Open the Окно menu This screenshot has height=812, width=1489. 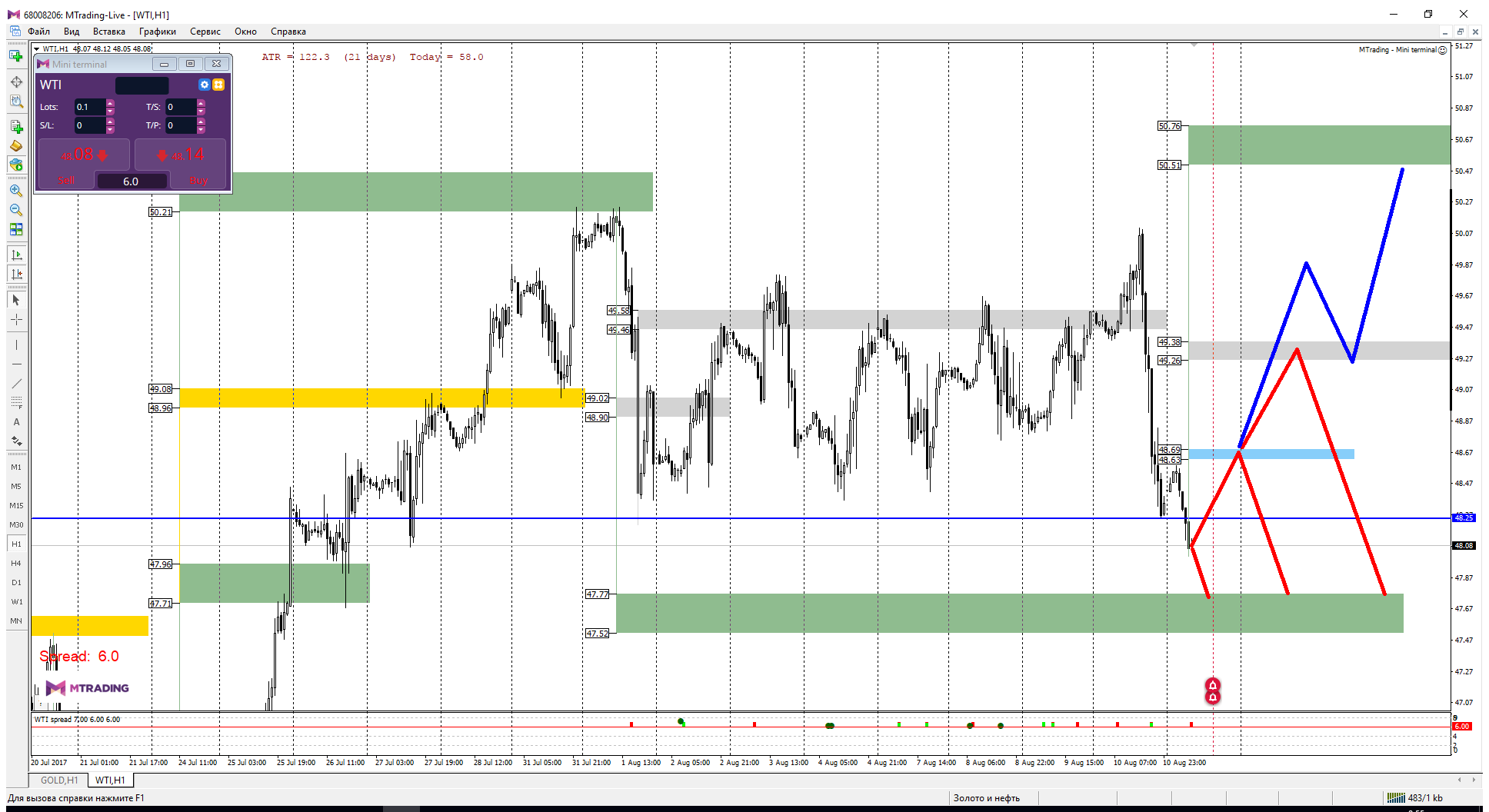tap(246, 32)
